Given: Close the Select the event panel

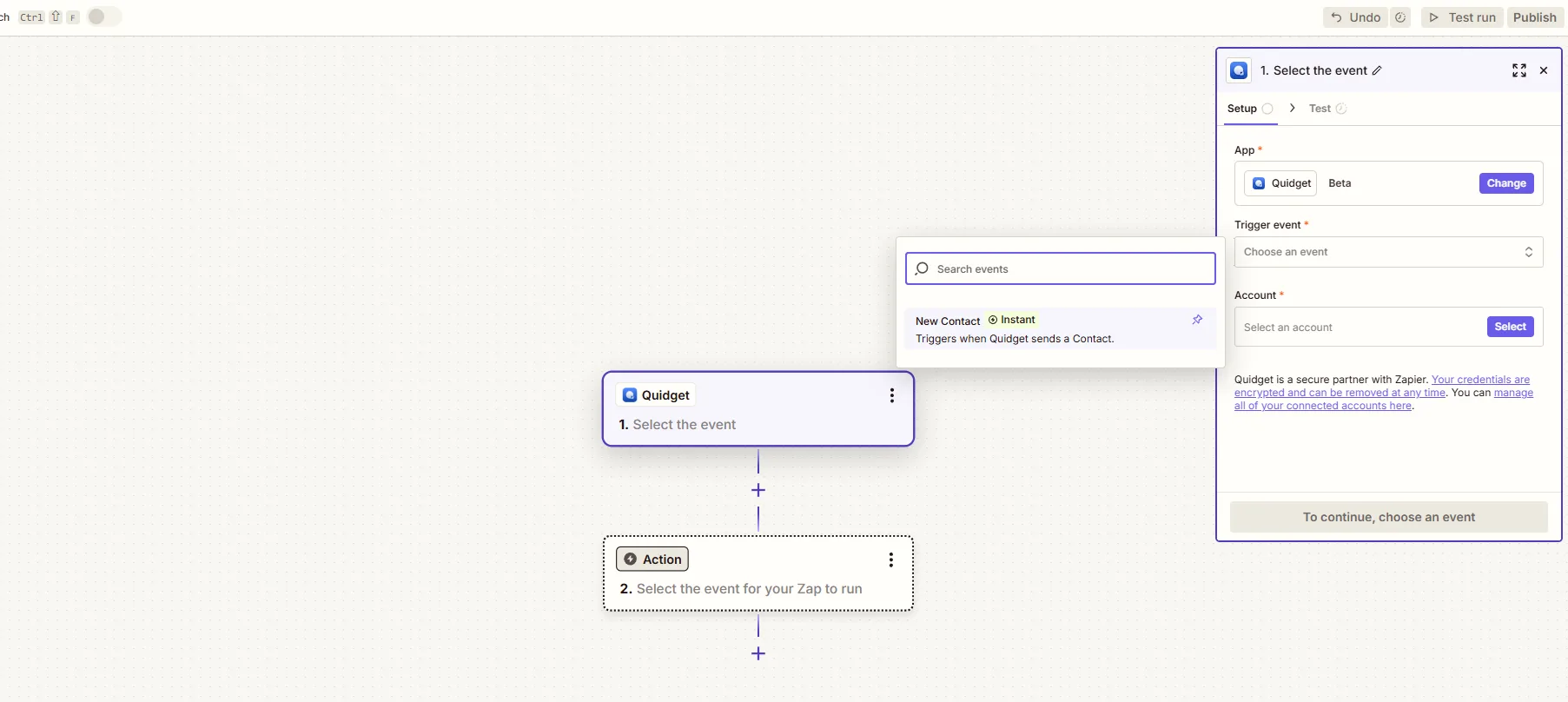Looking at the screenshot, I should (x=1544, y=70).
